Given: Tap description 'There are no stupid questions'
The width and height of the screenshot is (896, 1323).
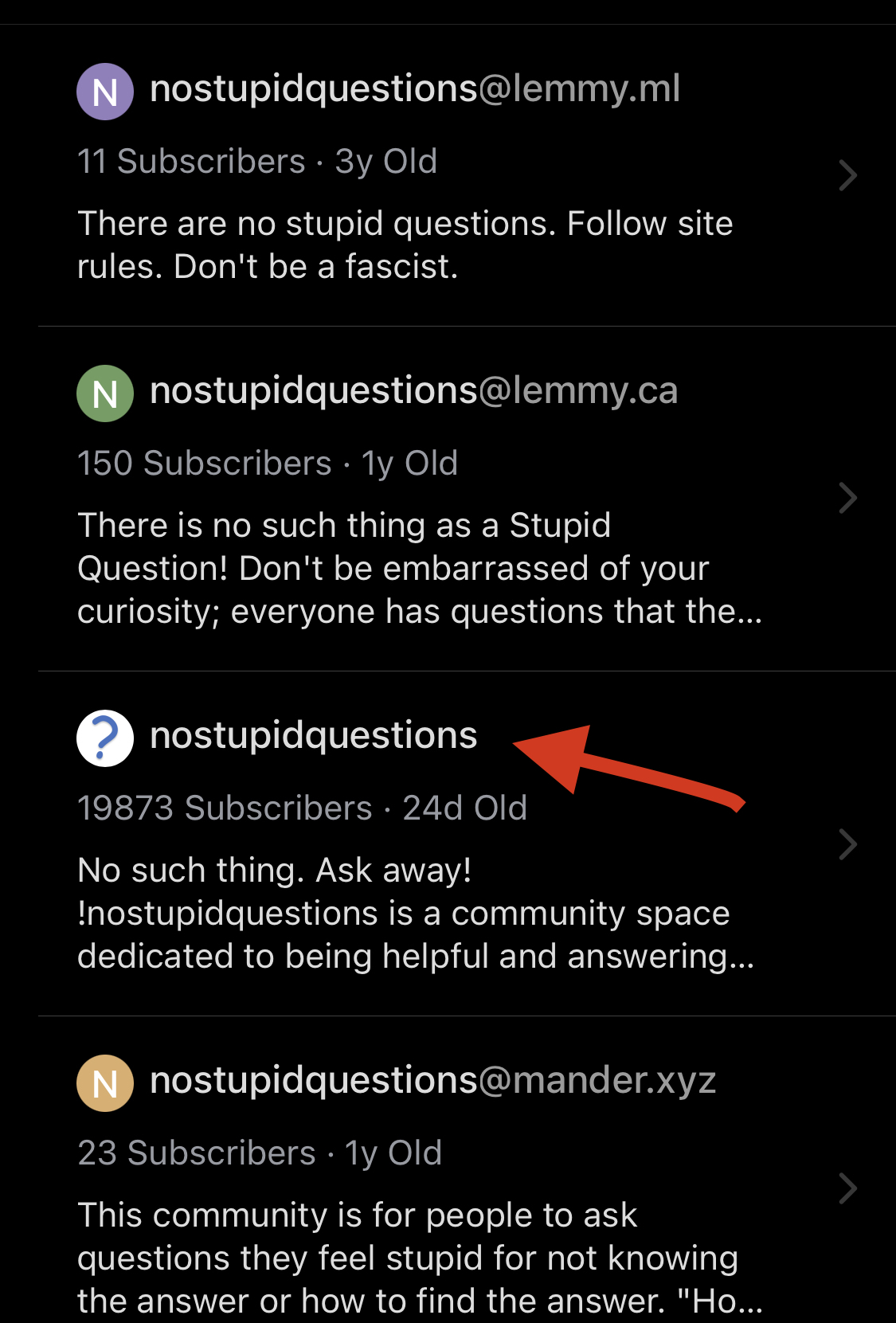Looking at the screenshot, I should click(405, 245).
